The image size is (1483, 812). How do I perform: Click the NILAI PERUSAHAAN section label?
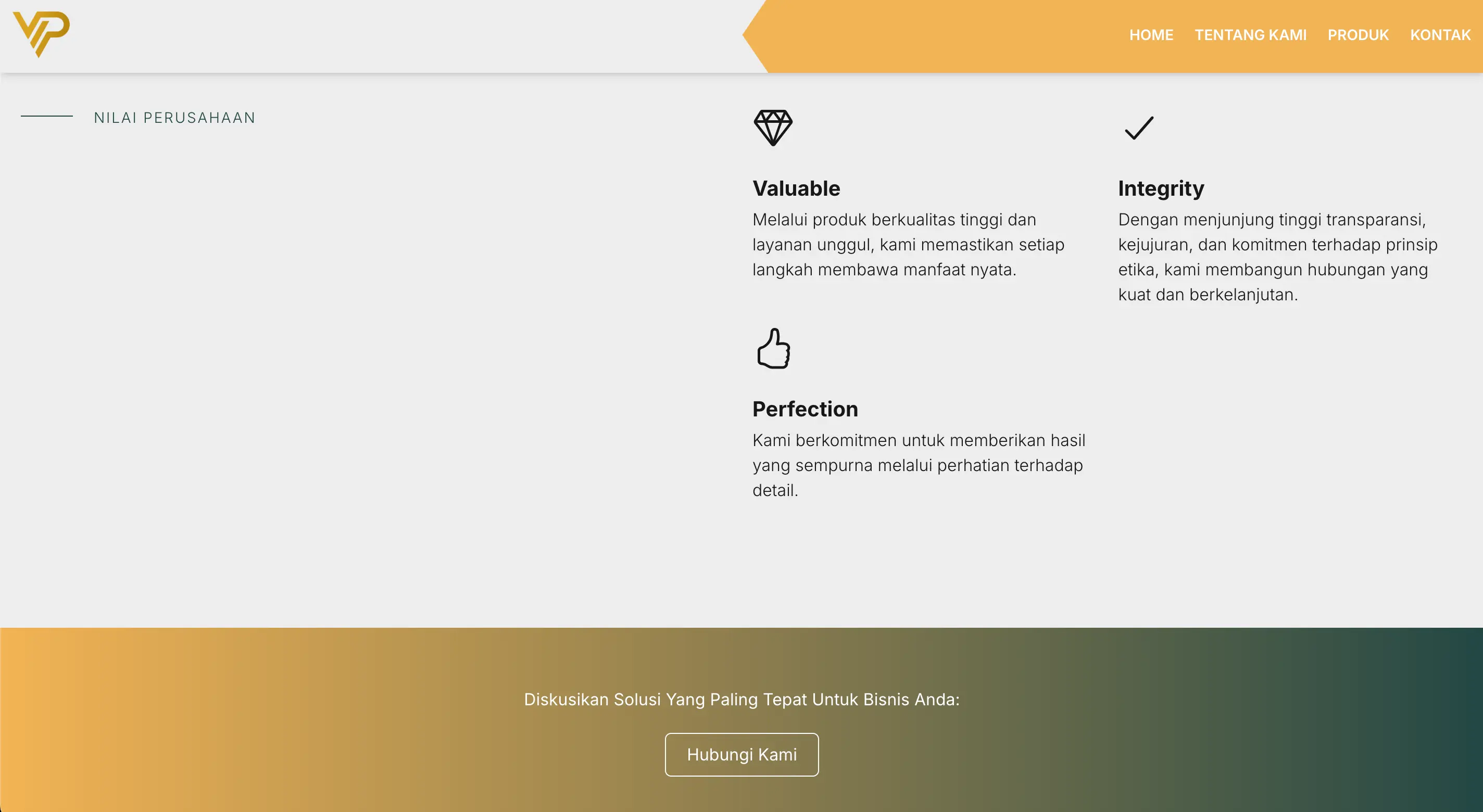pos(174,118)
